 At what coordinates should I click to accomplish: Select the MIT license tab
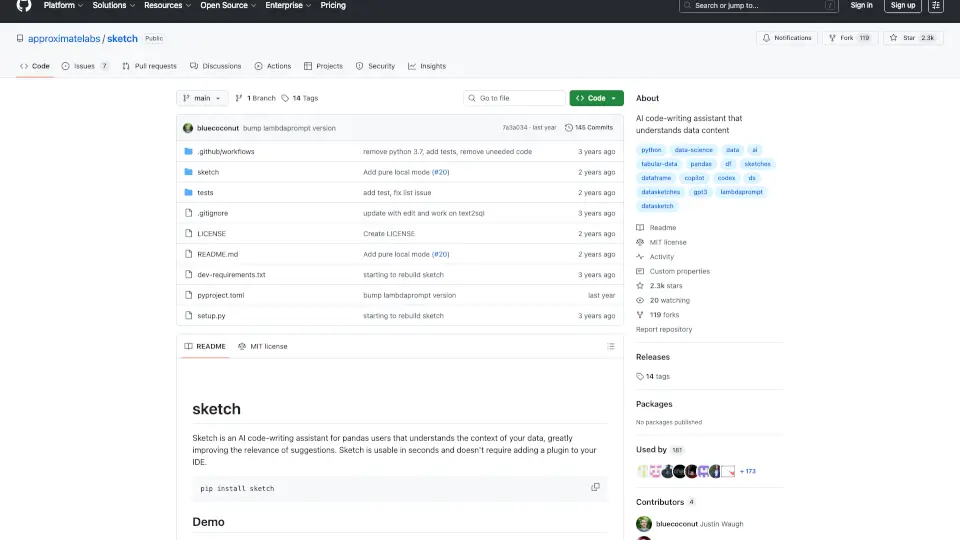pyautogui.click(x=263, y=346)
